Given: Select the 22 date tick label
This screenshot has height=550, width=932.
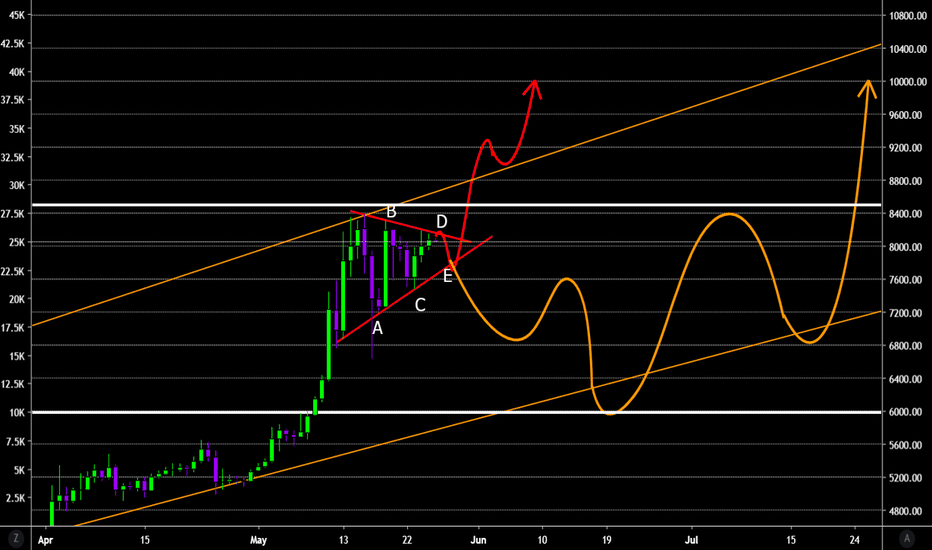Looking at the screenshot, I should [x=407, y=540].
